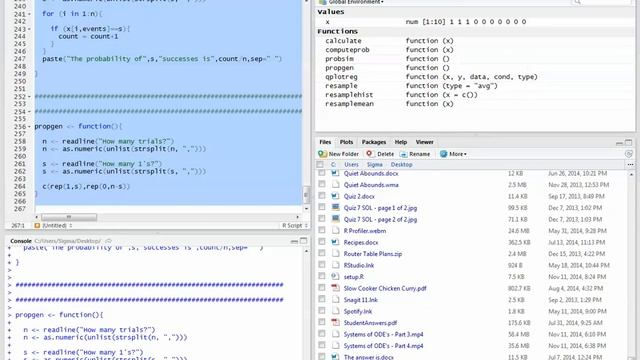This screenshot has height=360, width=640.
Task: Click the More gear icon
Action: click(x=443, y=154)
